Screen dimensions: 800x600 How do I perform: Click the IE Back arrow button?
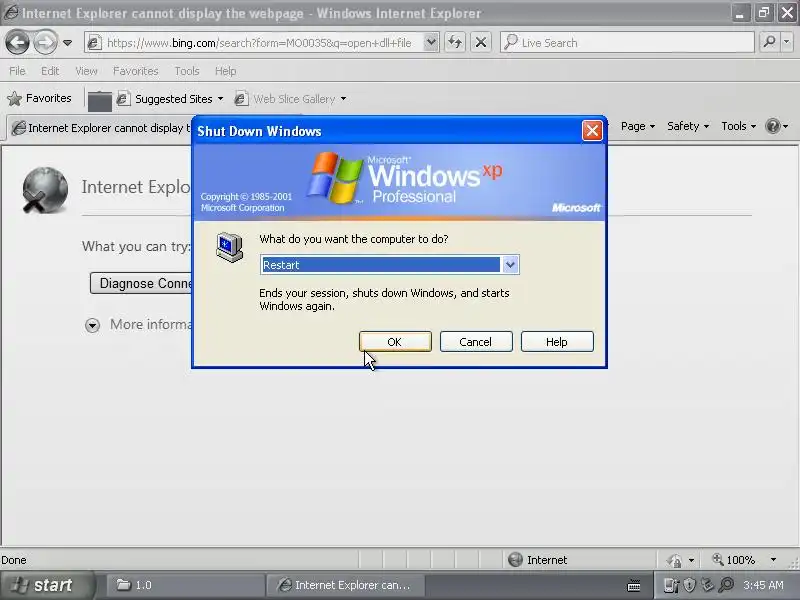point(17,42)
